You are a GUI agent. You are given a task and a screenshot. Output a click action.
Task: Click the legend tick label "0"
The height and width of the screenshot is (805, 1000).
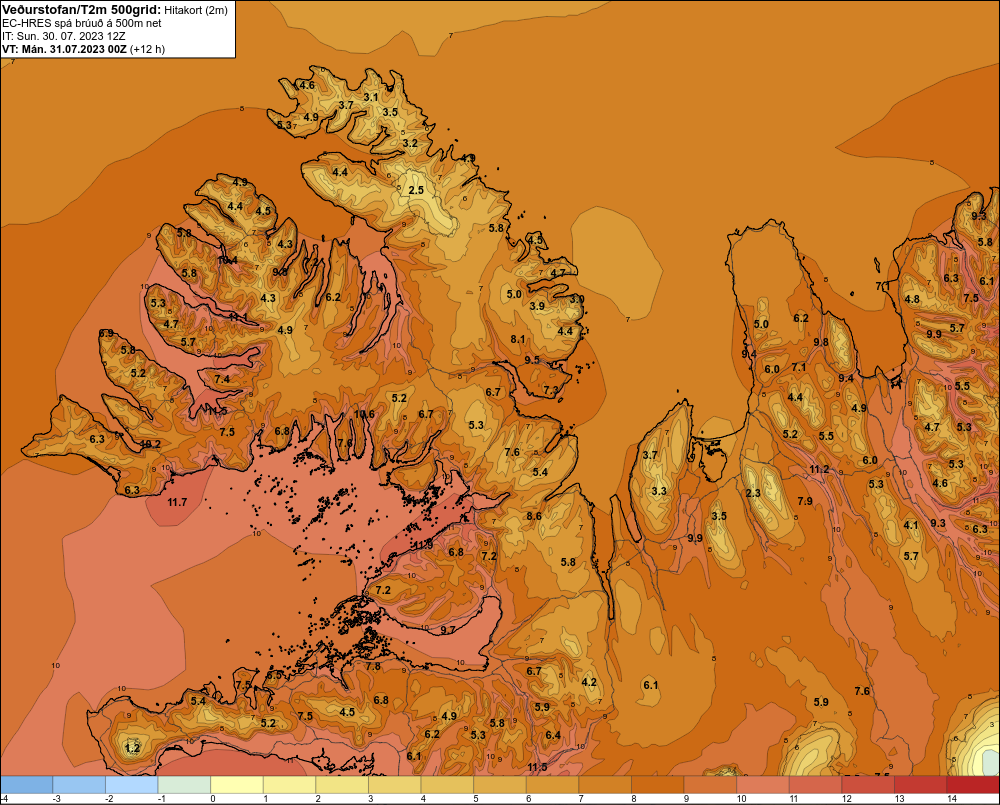tap(213, 799)
